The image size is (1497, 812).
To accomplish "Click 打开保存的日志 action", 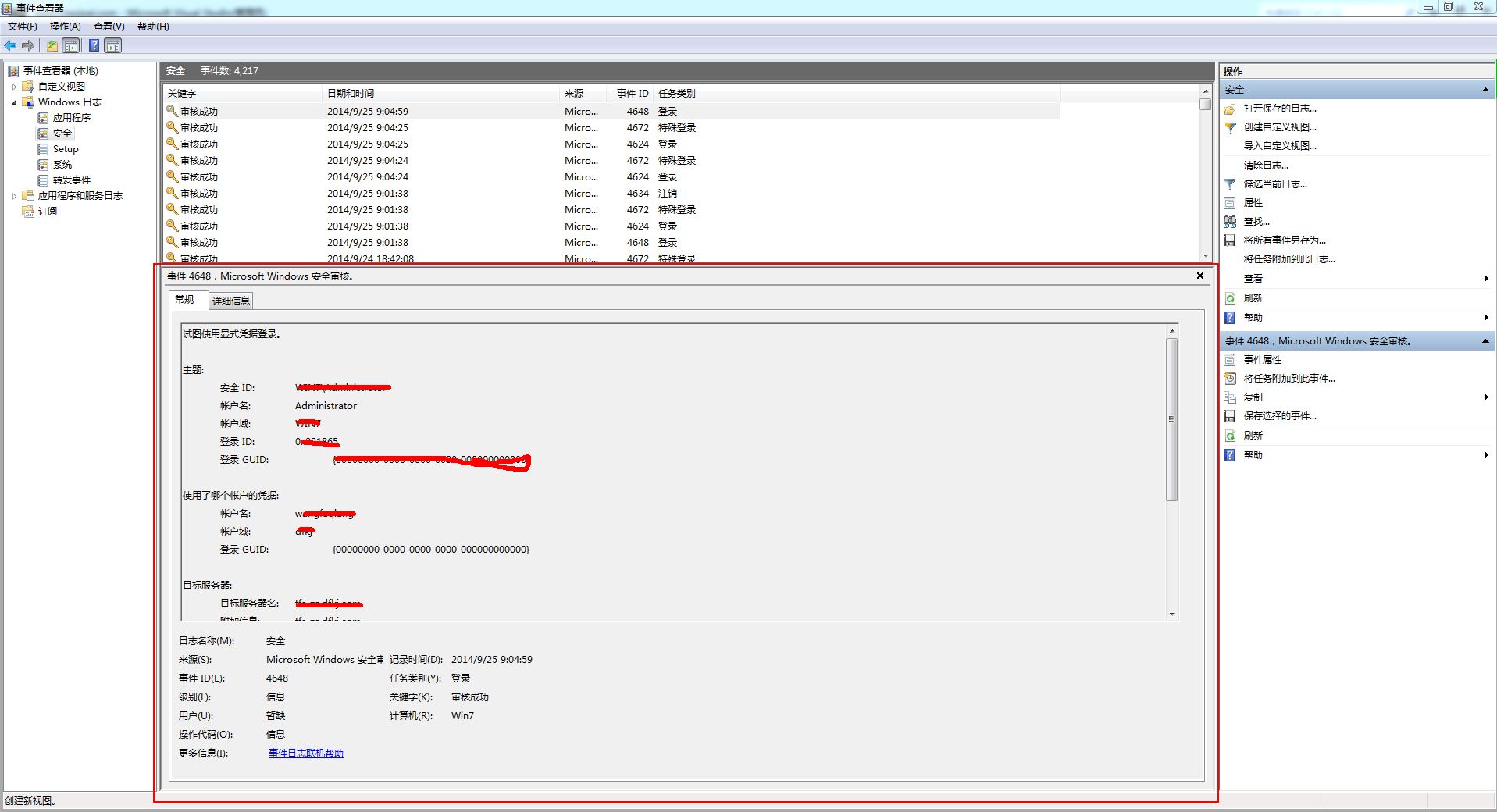I will pyautogui.click(x=1280, y=109).
